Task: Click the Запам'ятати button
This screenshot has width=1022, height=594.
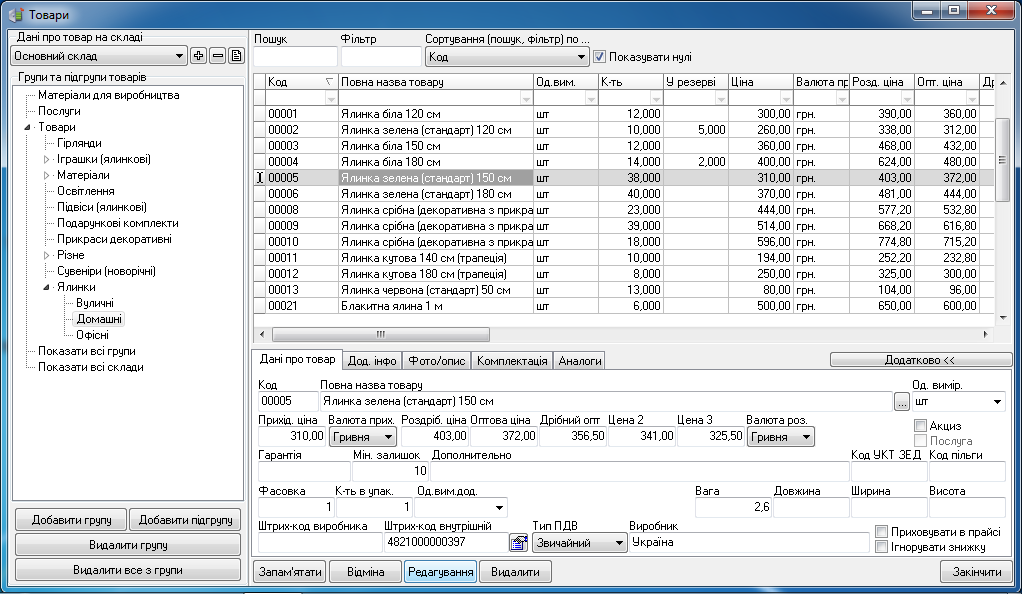Action: tap(291, 572)
